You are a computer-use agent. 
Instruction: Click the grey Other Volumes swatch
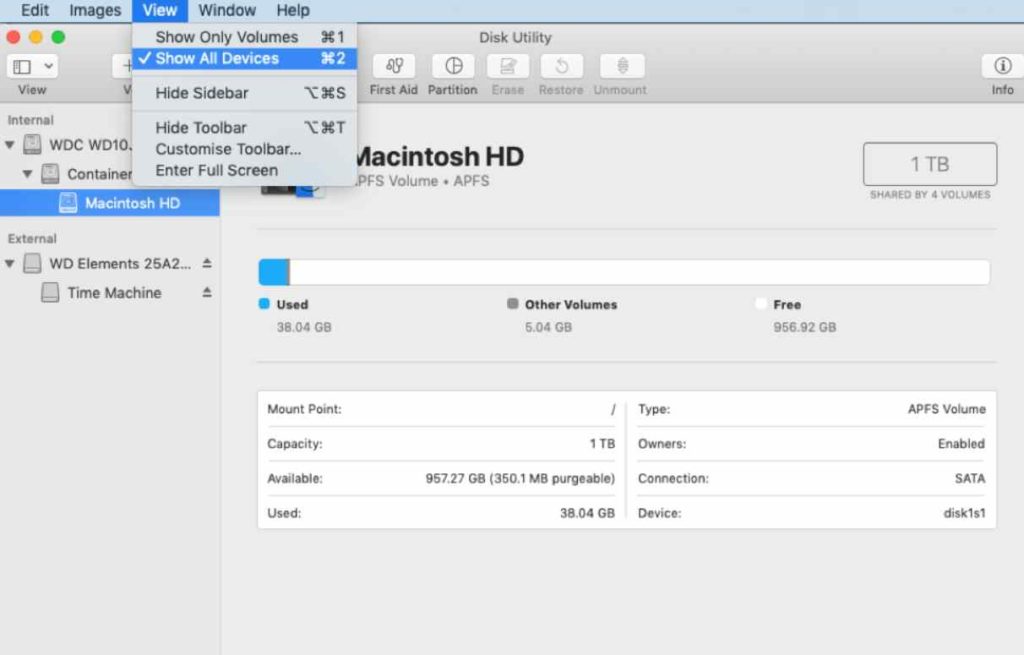(513, 304)
